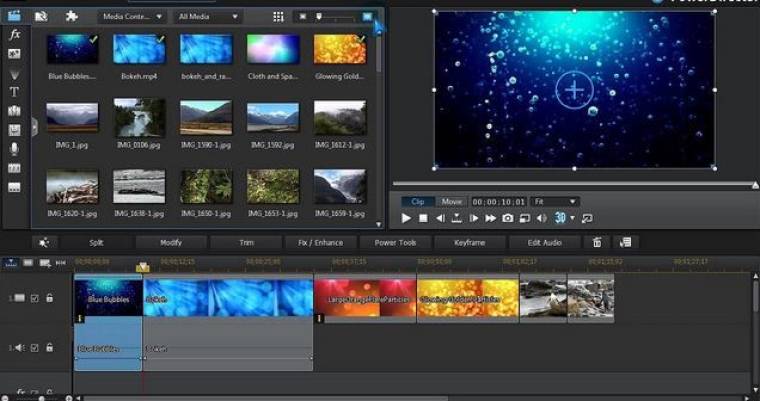This screenshot has width=760, height=401.
Task: Toggle lock on video track 1
Action: [49, 298]
